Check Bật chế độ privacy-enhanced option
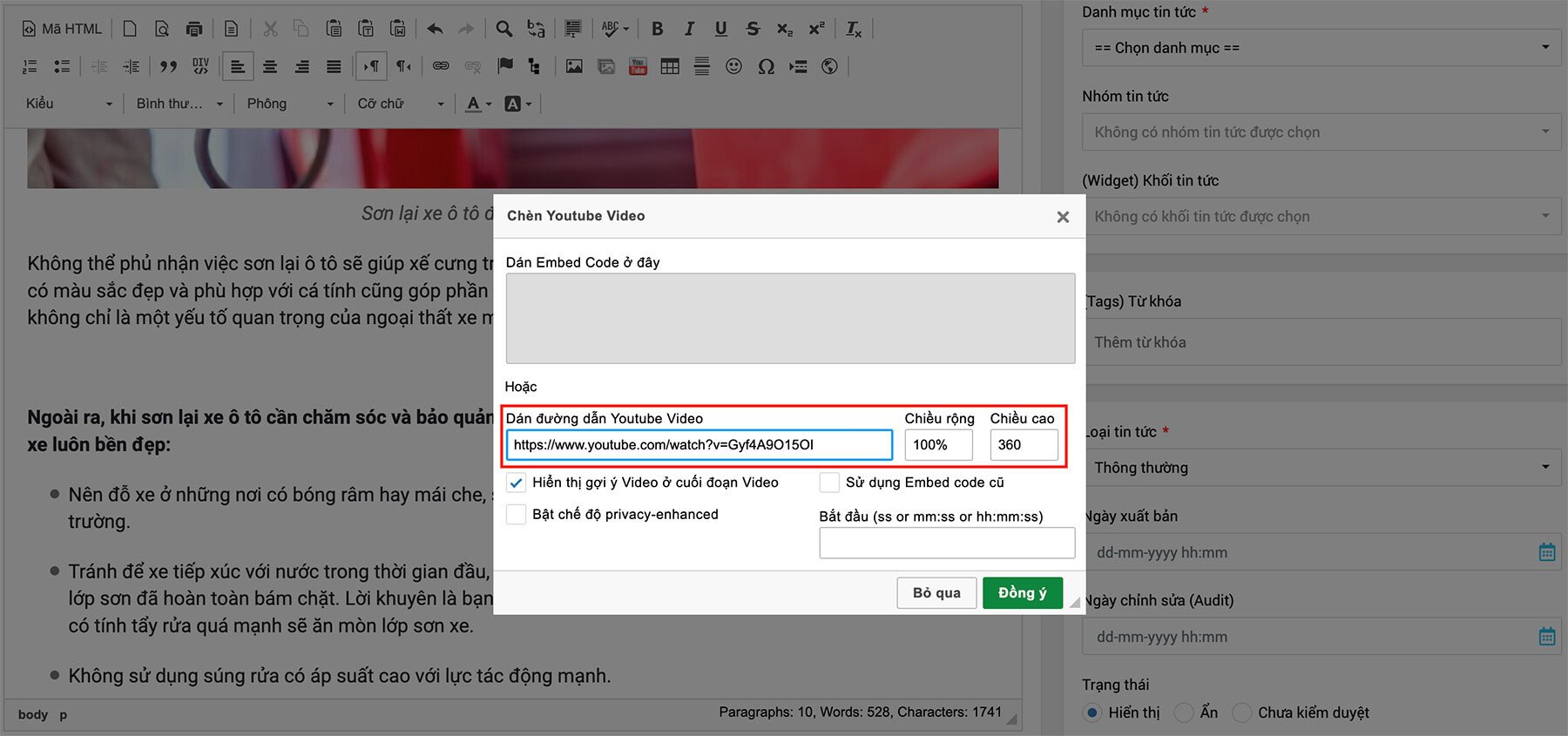 pyautogui.click(x=517, y=515)
